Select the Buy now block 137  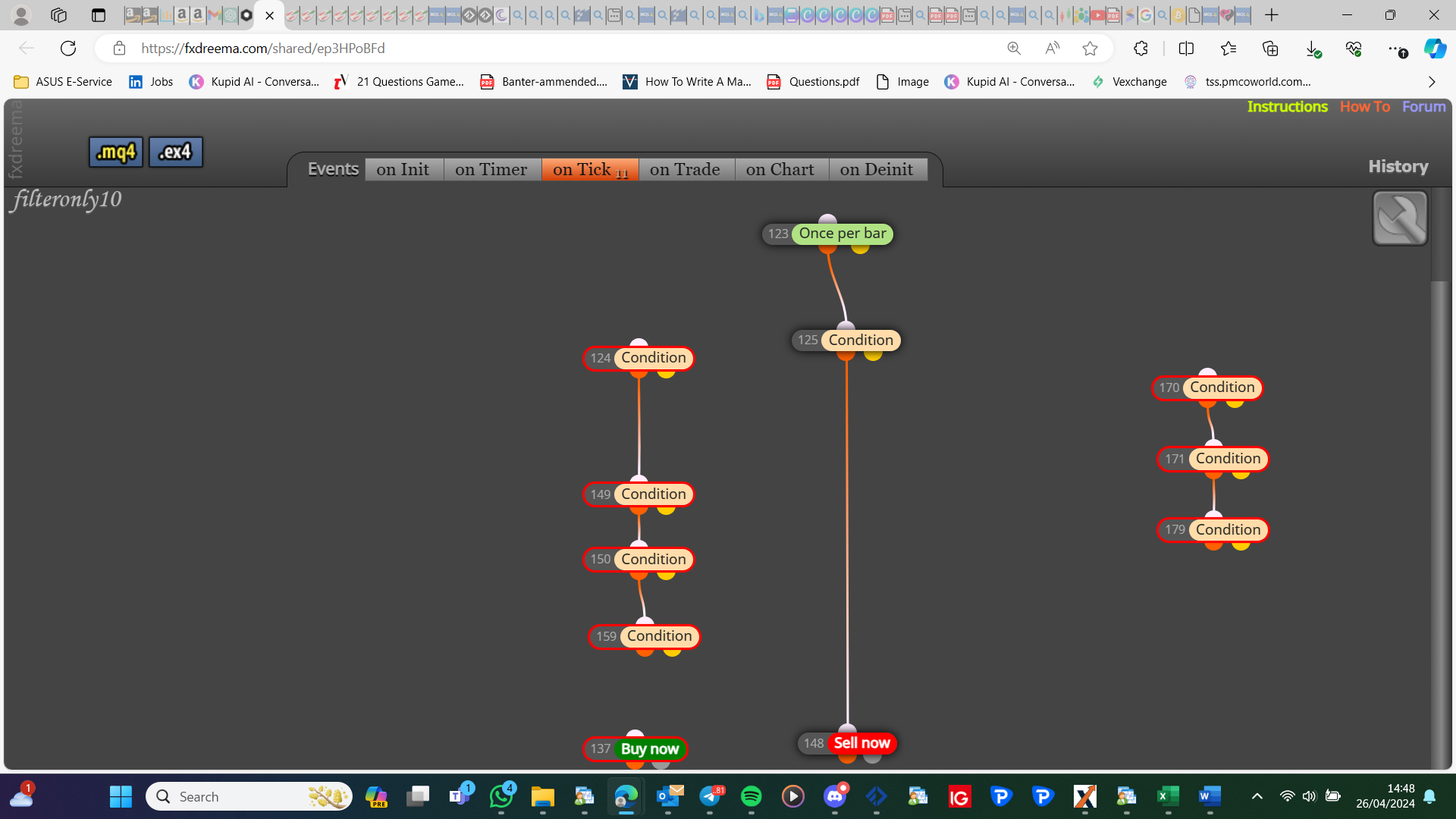pyautogui.click(x=635, y=749)
